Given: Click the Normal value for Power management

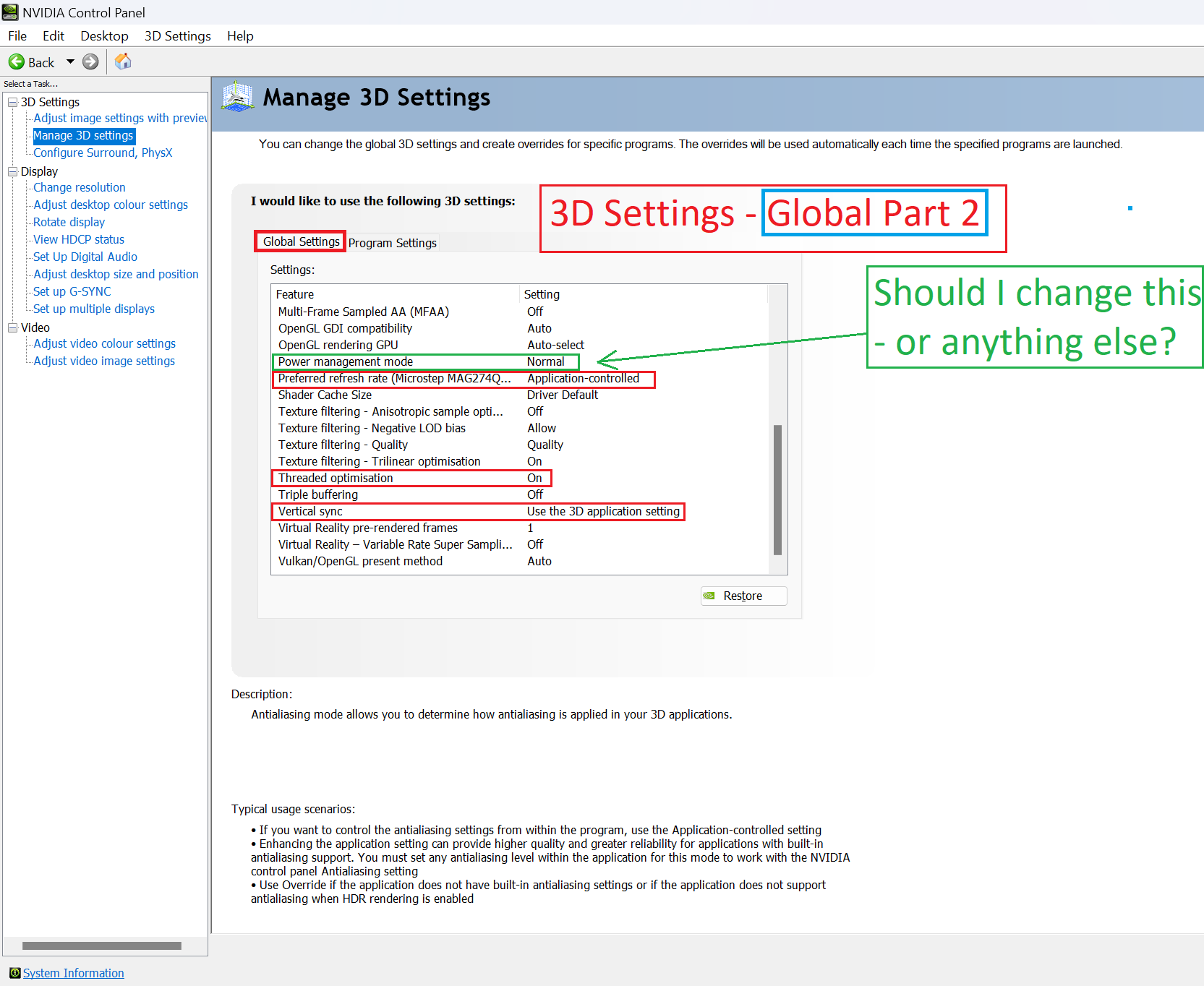Looking at the screenshot, I should click(546, 361).
